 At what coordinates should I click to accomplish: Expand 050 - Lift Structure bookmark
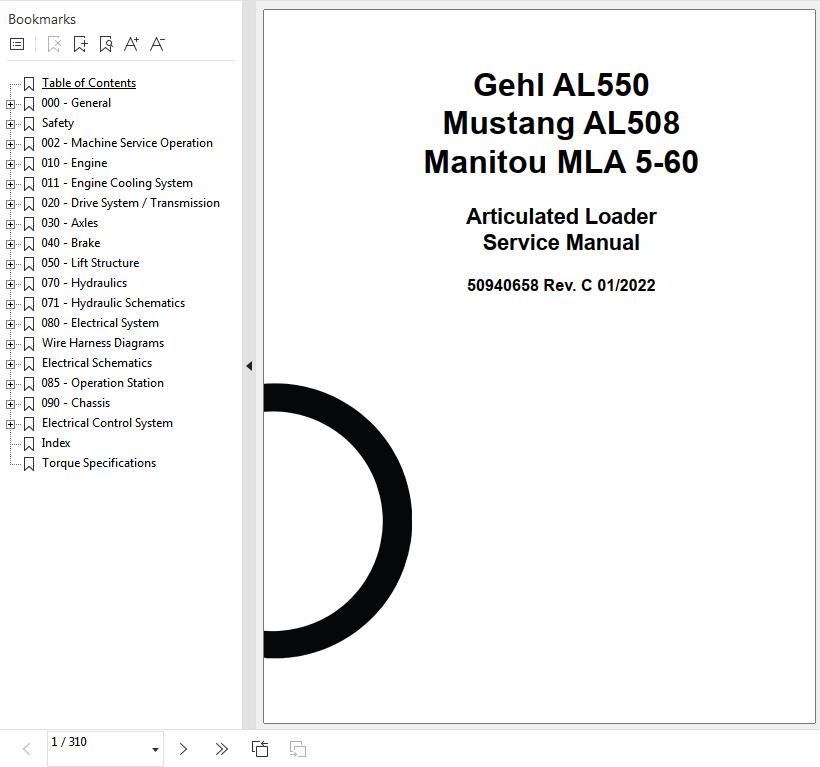coord(10,264)
